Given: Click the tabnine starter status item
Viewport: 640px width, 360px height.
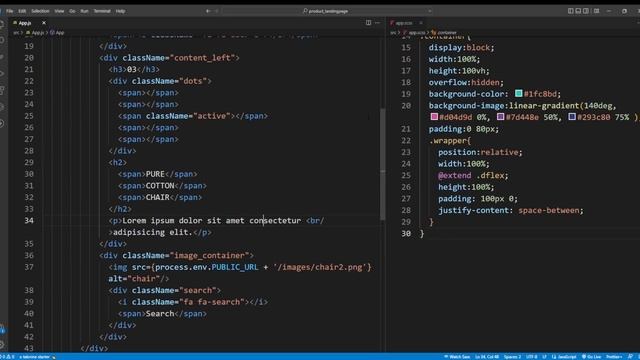Looking at the screenshot, I should [37, 357].
